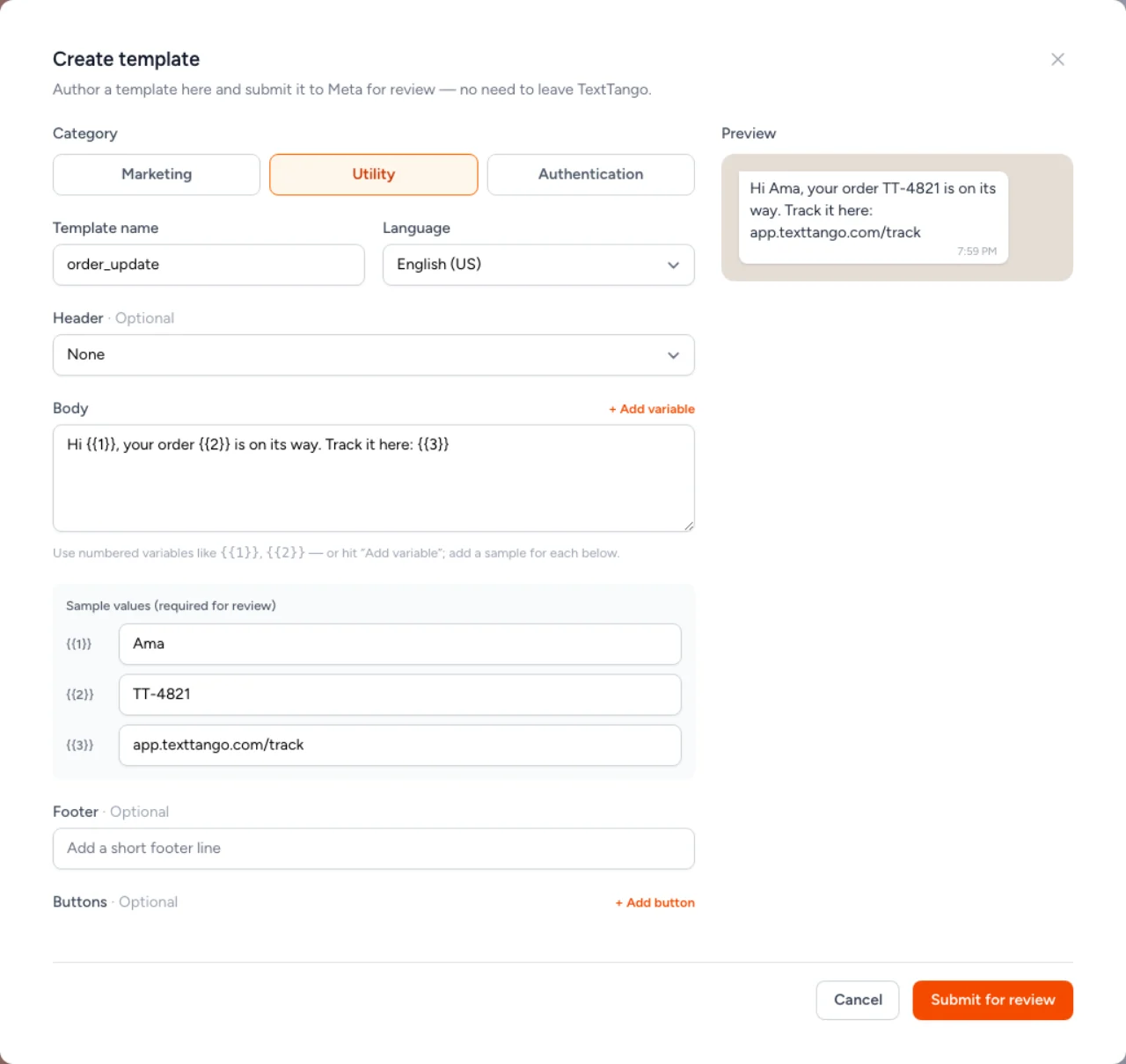This screenshot has height=1064, width=1126.
Task: Select the Utility category
Action: 374,174
